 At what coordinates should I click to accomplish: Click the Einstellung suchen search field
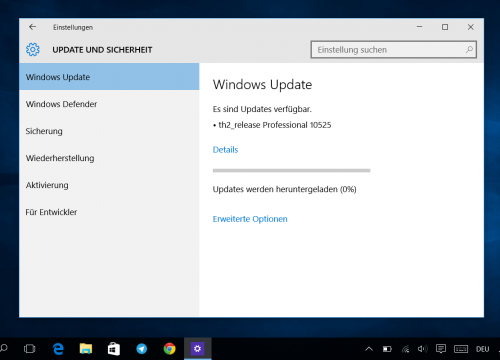(x=394, y=50)
